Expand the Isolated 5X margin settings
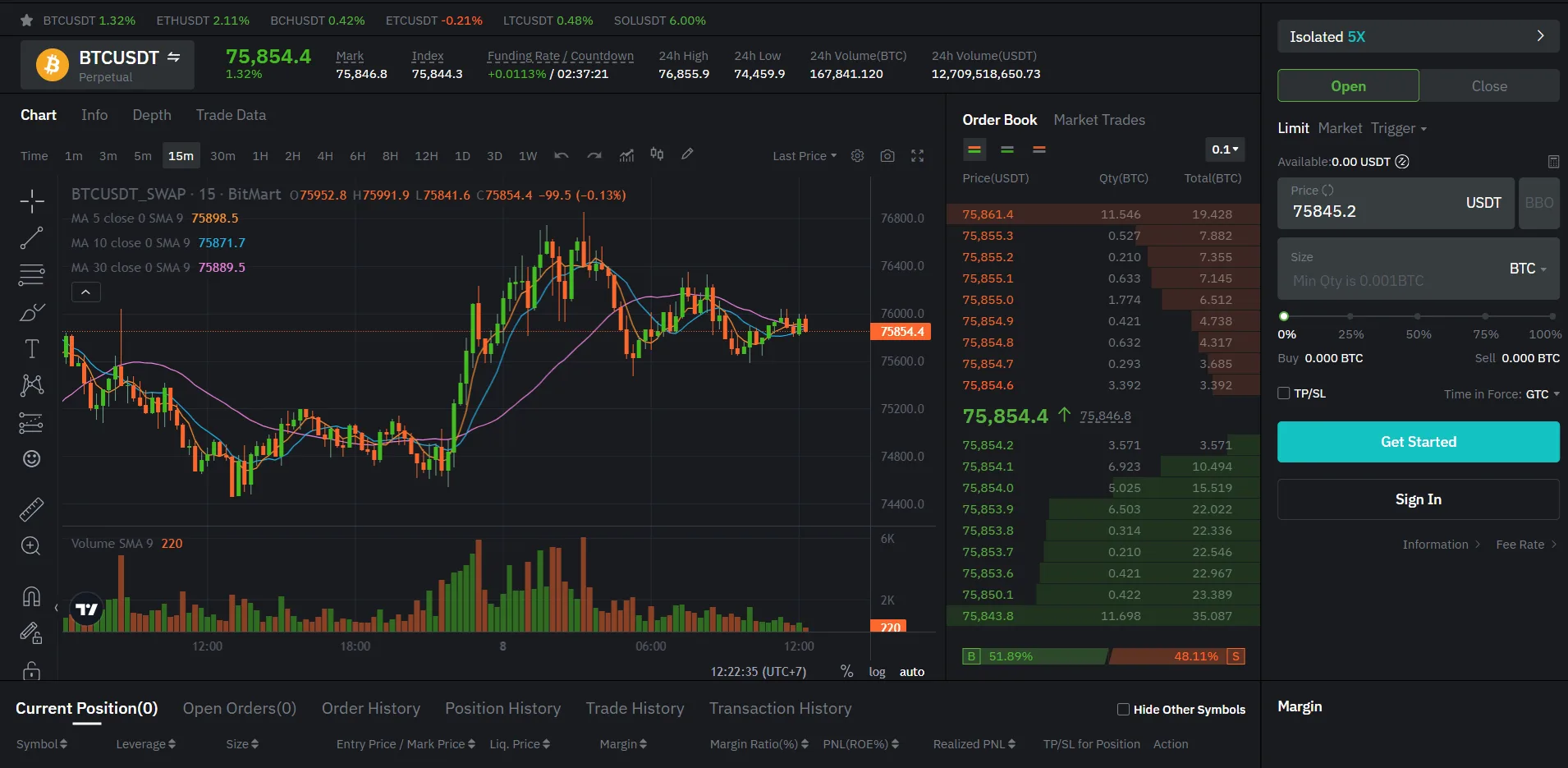 pyautogui.click(x=1418, y=36)
